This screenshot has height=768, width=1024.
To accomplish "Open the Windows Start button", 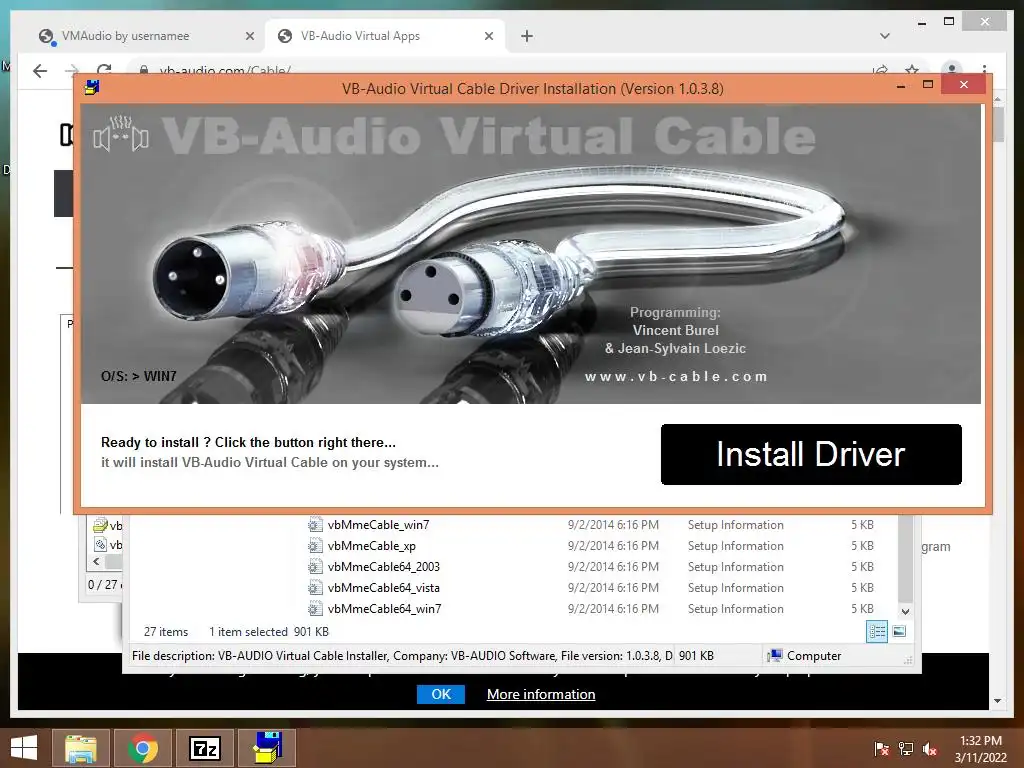I will click(x=24, y=748).
